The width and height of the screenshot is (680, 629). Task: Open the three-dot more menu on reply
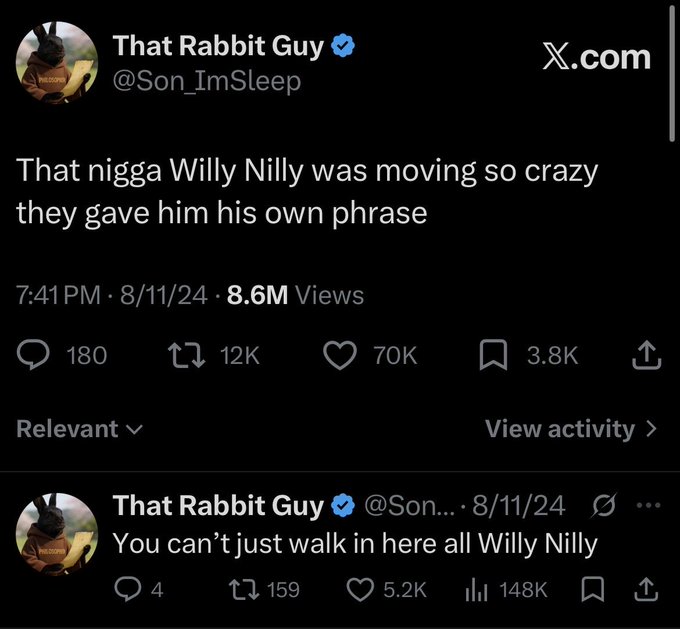(x=648, y=507)
